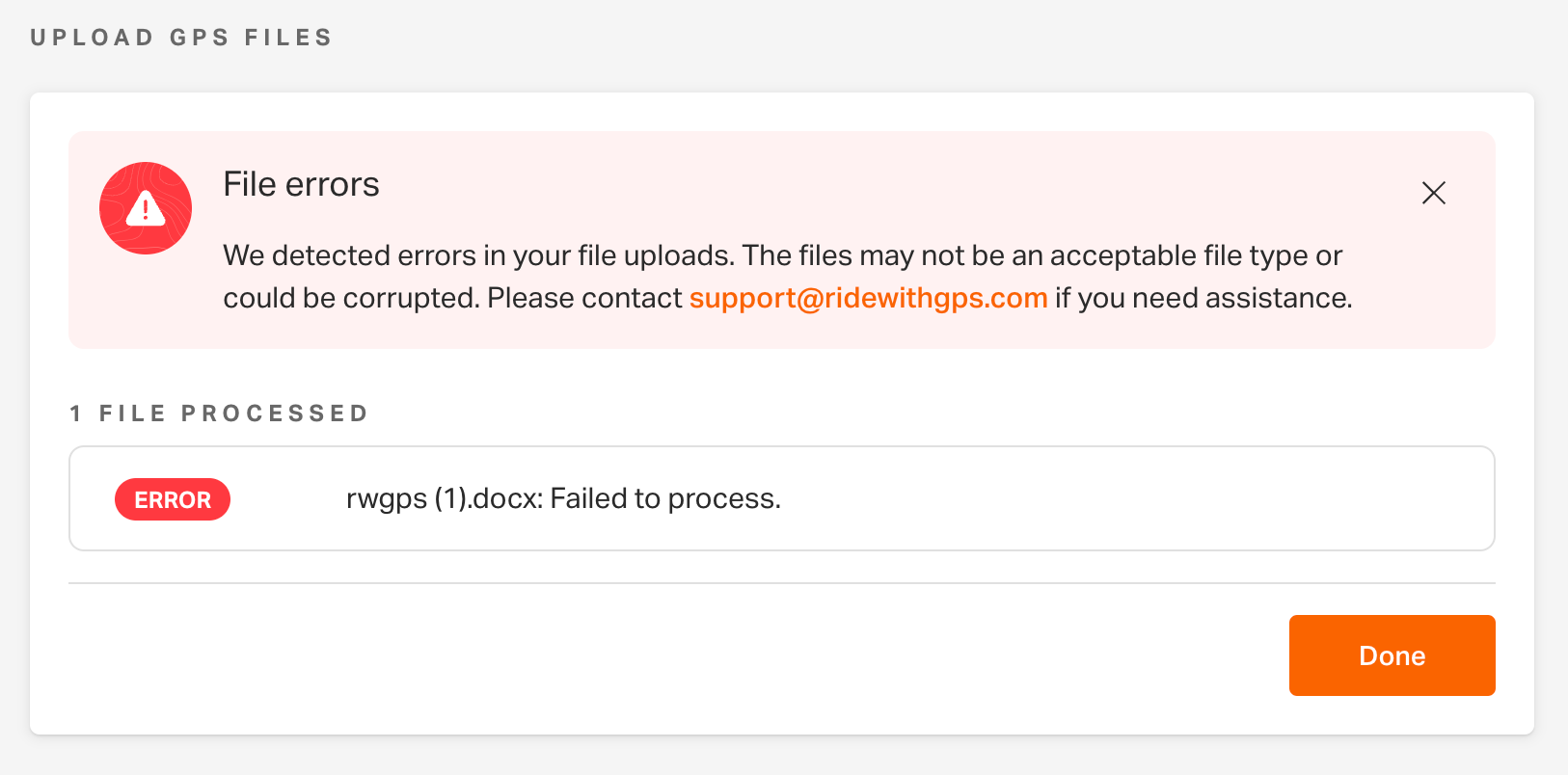Viewport: 1568px width, 775px height.
Task: Click the exclamation mark inside the red circle
Action: [146, 207]
